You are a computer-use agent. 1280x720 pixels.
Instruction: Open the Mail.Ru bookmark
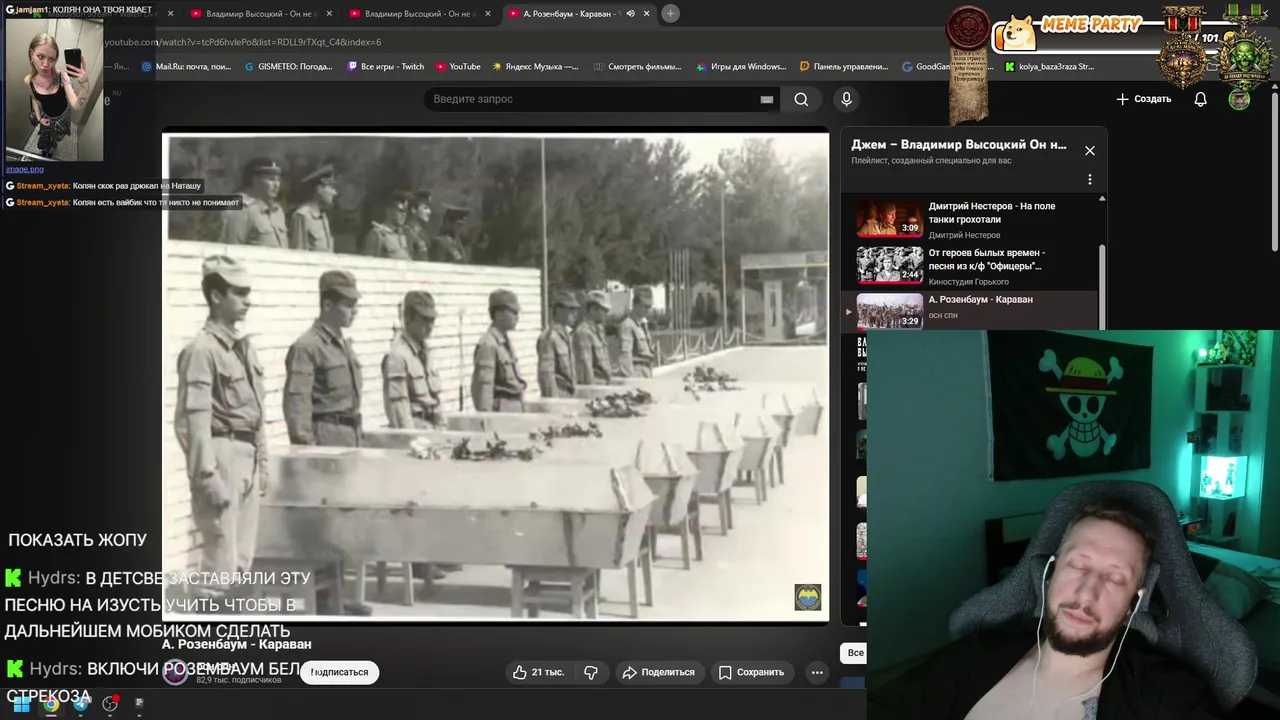pos(187,67)
